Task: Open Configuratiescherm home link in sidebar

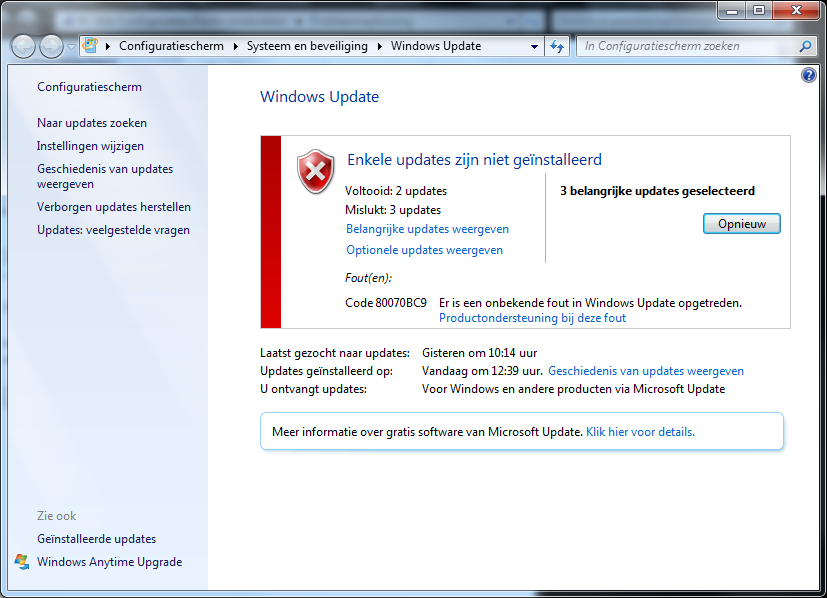Action: pos(89,87)
